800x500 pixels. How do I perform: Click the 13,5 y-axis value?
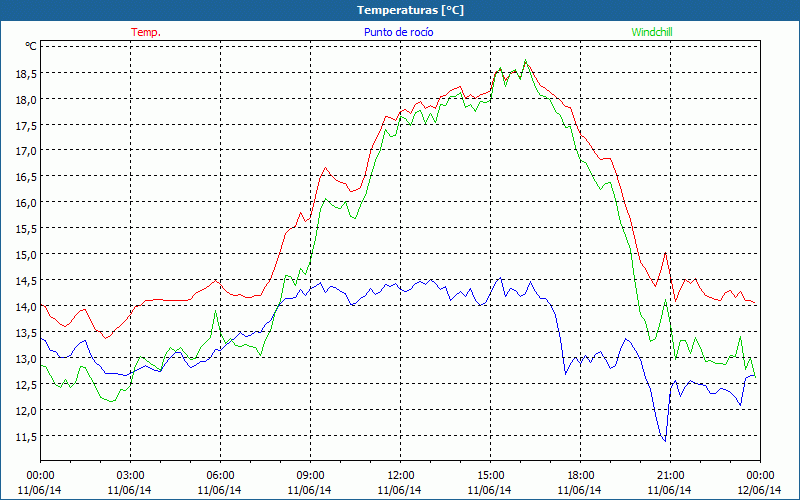[26, 333]
